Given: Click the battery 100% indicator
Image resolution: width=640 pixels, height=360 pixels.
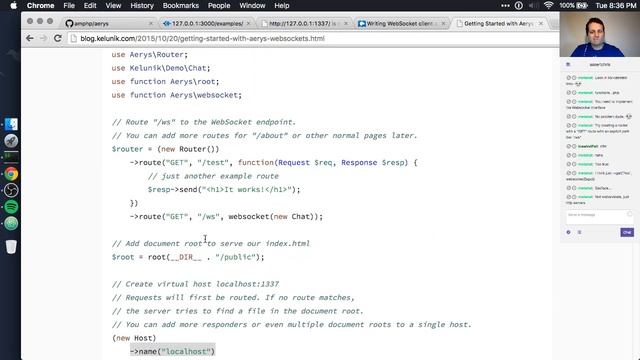Looking at the screenshot, I should pos(573,6).
